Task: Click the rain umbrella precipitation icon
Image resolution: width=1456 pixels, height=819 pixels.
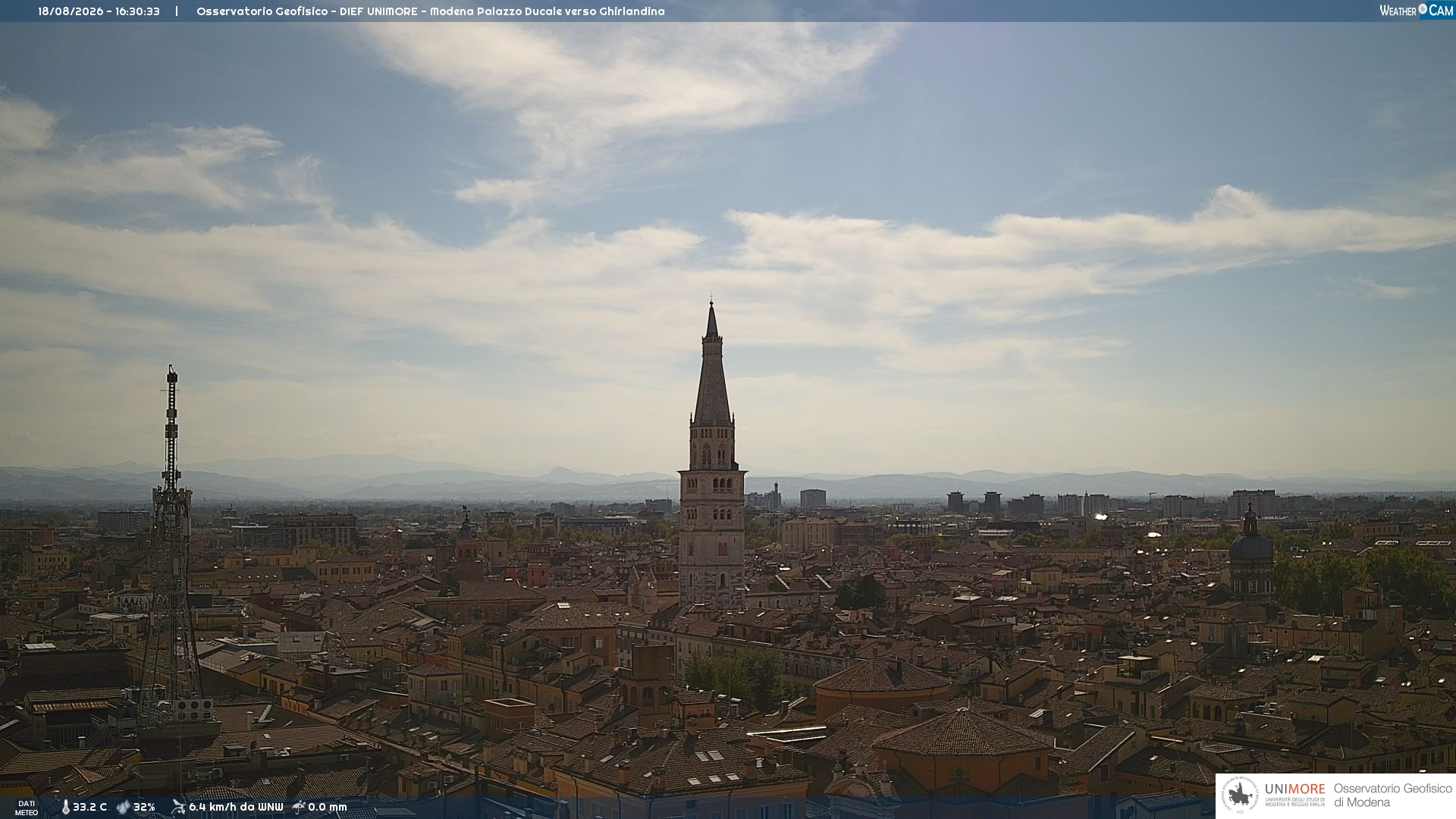Action: [299, 807]
